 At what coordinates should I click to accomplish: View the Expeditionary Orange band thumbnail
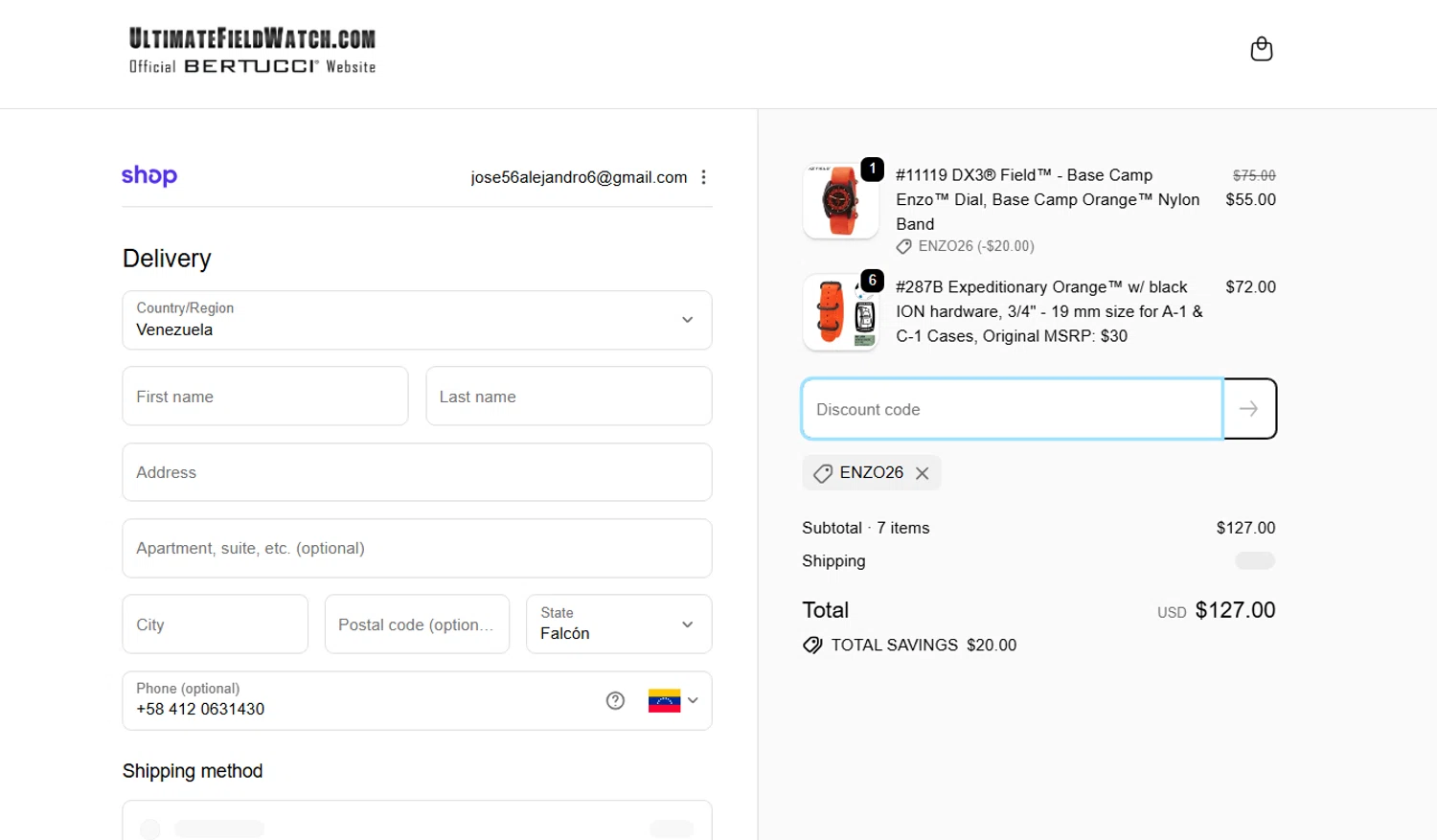(x=841, y=312)
